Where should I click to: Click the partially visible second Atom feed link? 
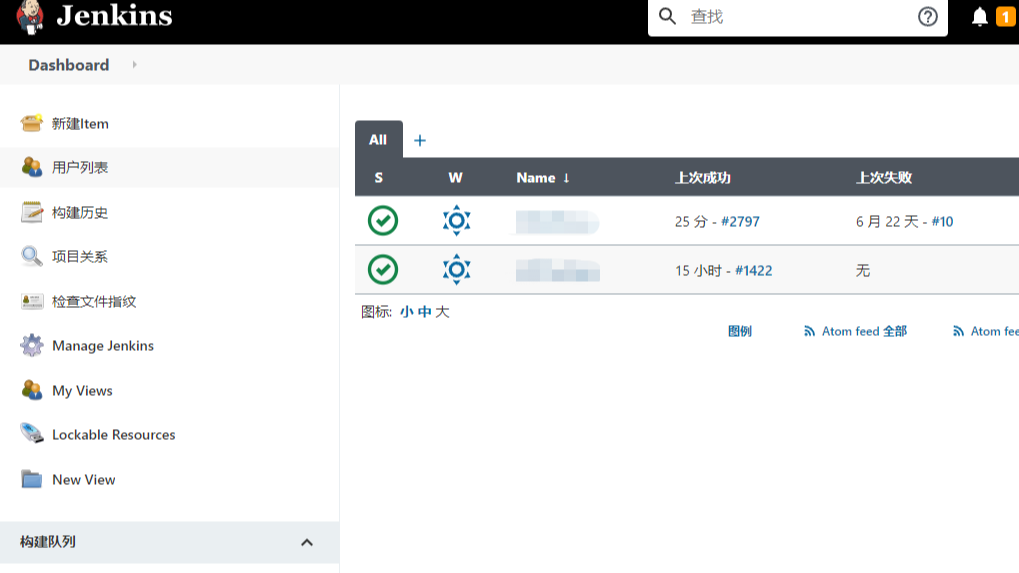click(x=994, y=331)
